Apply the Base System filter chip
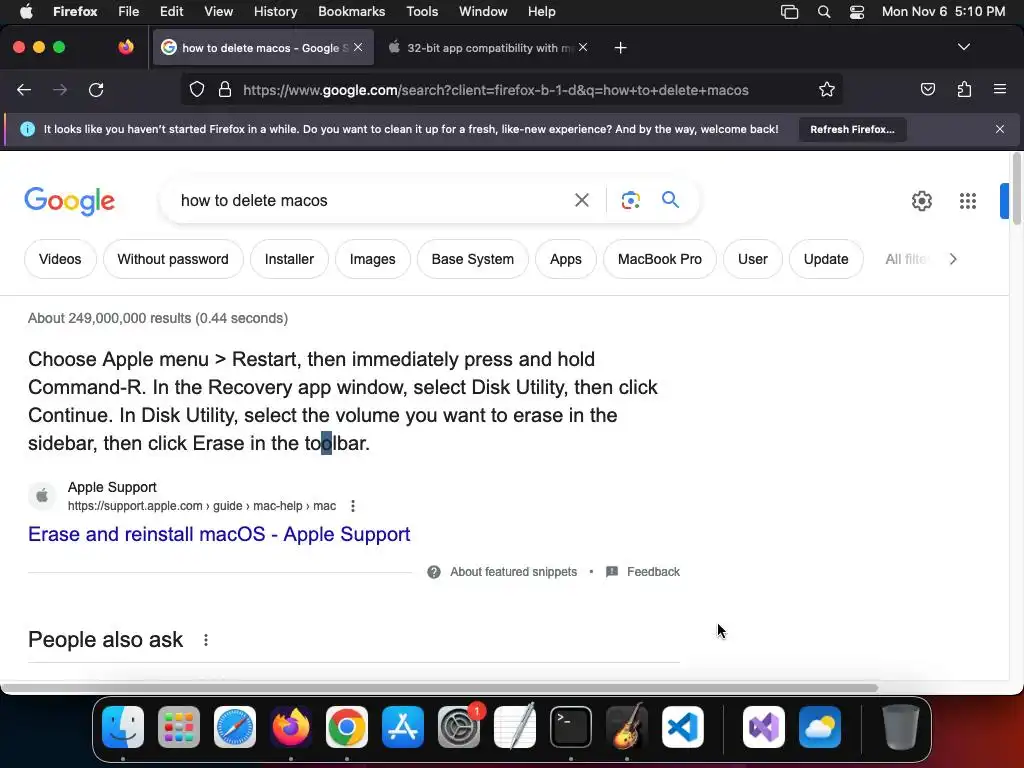This screenshot has width=1024, height=768. [x=473, y=259]
